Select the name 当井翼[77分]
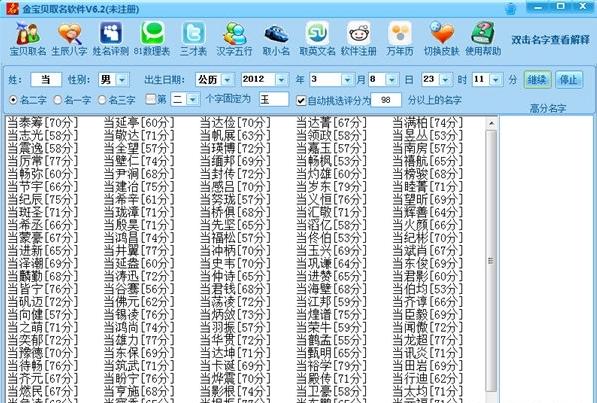Viewport: 597px width, 403px height. tap(139, 251)
